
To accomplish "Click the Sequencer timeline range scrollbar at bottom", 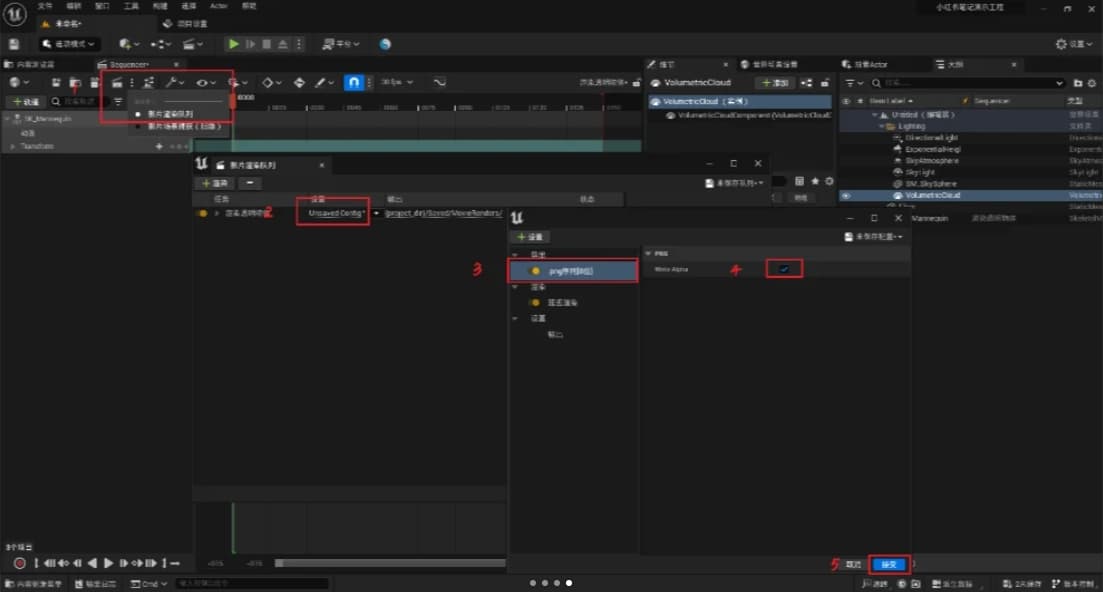I will [390, 563].
